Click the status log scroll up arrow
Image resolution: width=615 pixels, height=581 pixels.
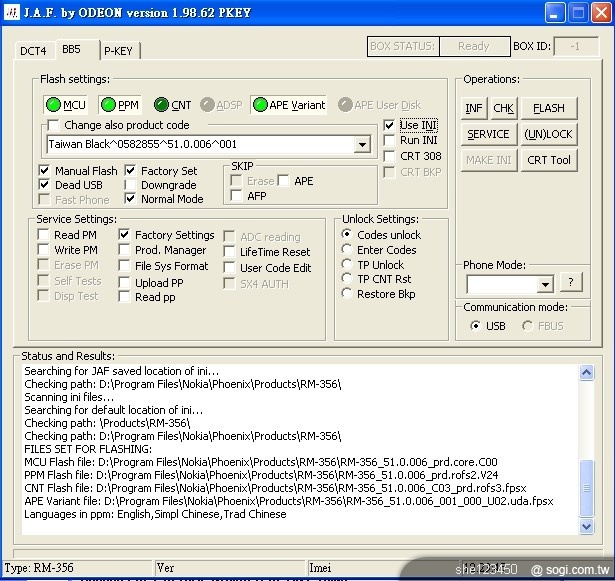coord(586,372)
